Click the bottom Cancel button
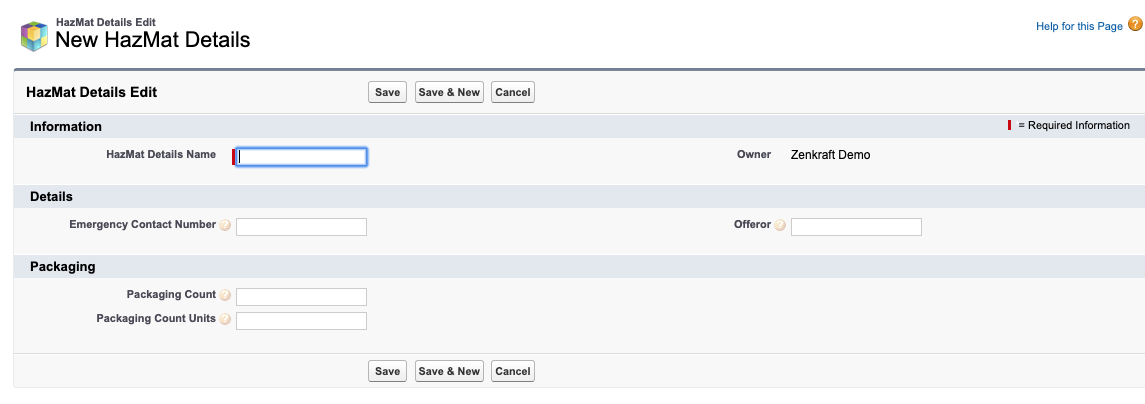Viewport: 1145px width, 404px height. click(513, 371)
